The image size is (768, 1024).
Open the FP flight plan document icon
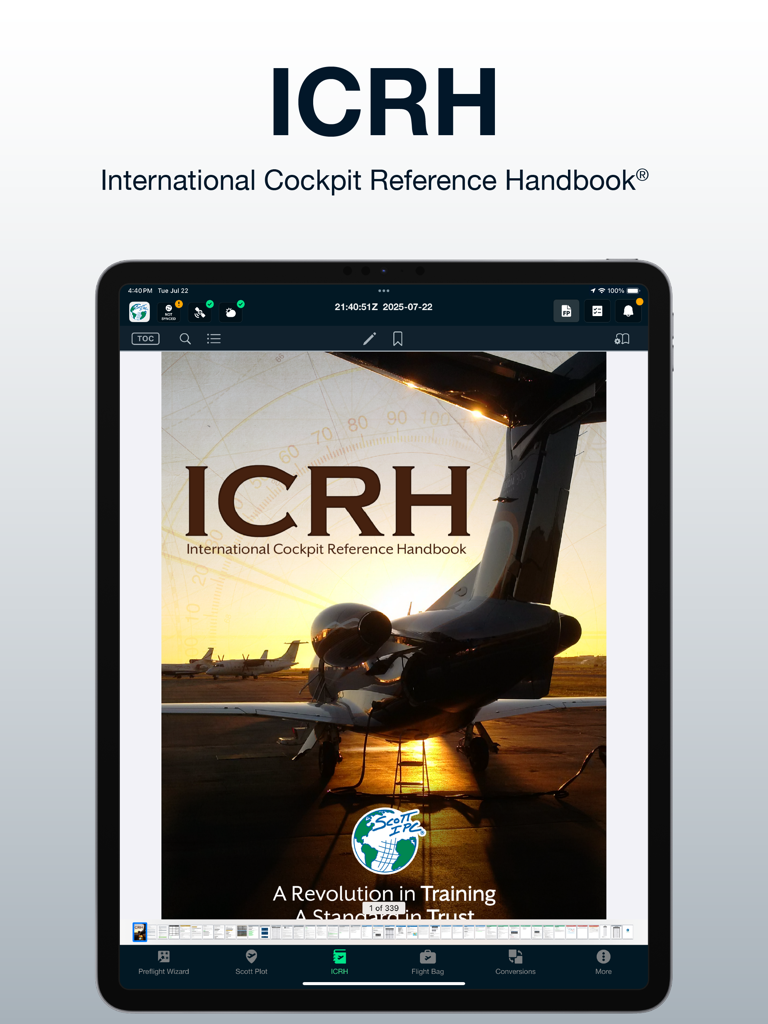click(566, 311)
